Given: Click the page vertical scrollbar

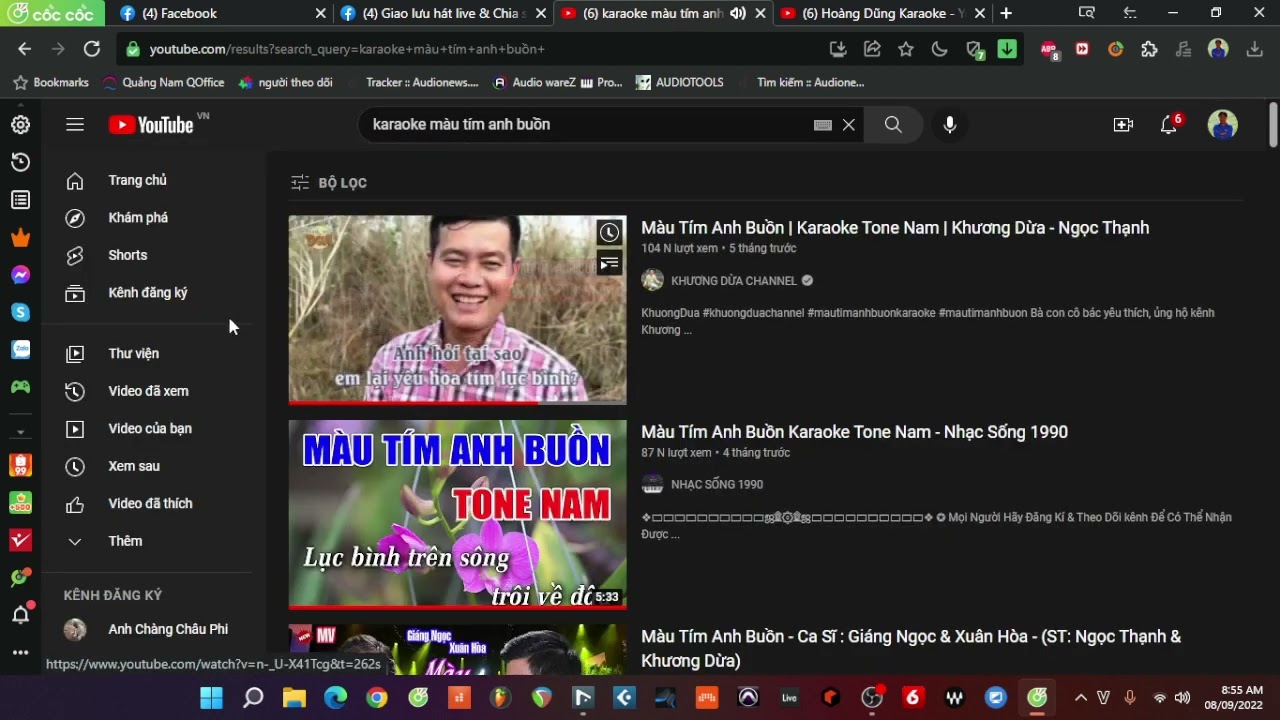Looking at the screenshot, I should click(x=1273, y=125).
